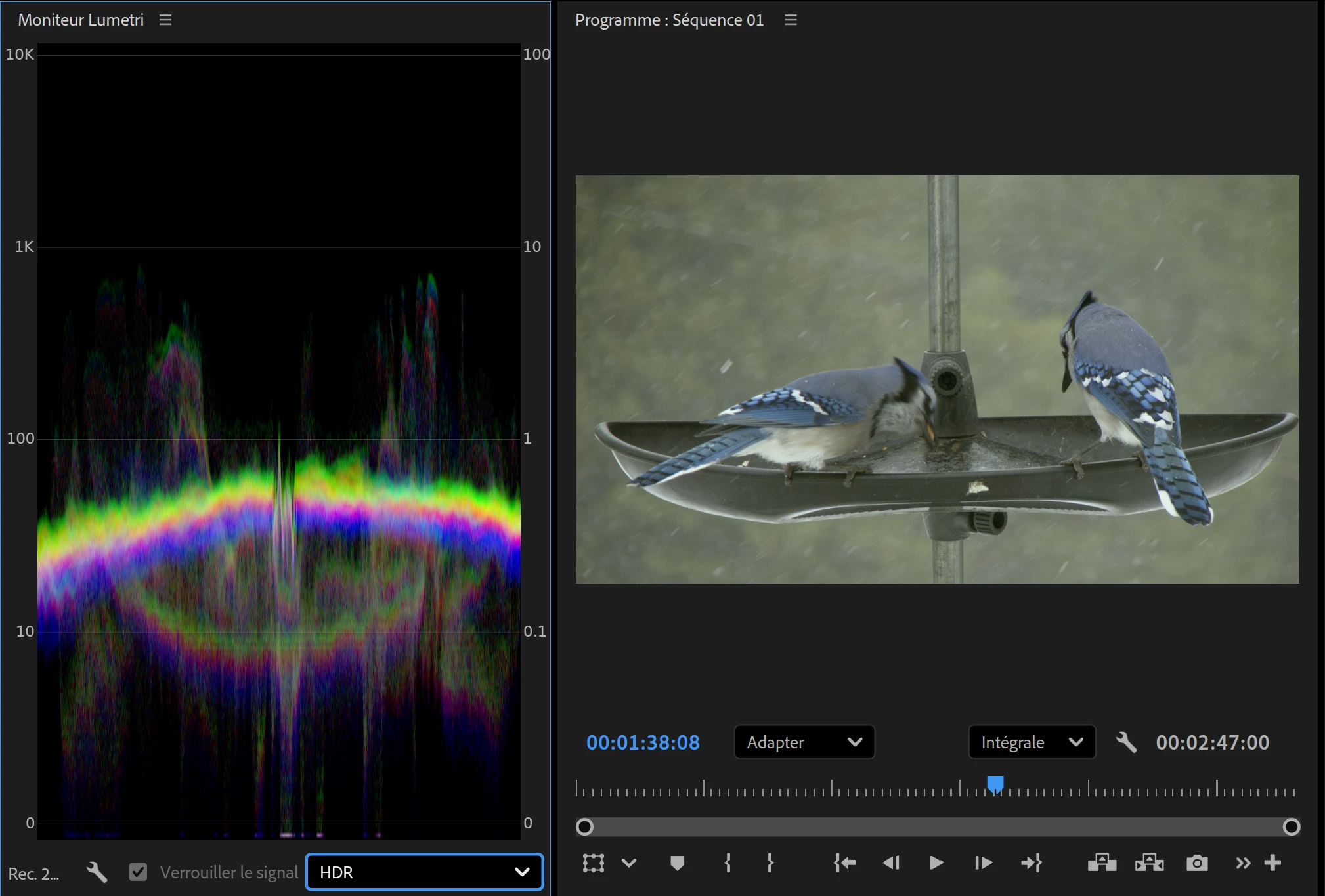
Task: Step back one frame
Action: (x=891, y=863)
